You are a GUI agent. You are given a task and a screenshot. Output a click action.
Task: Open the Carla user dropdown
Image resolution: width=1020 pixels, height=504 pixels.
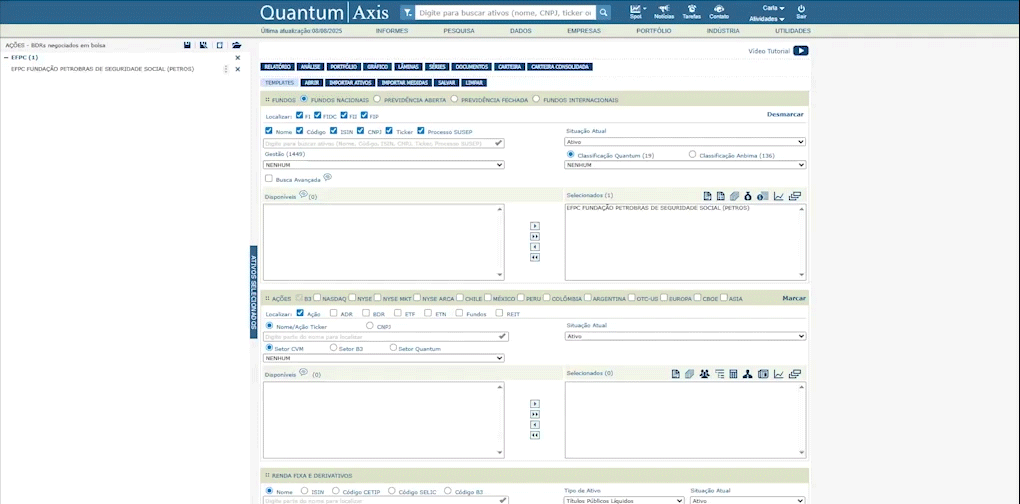[x=773, y=8]
